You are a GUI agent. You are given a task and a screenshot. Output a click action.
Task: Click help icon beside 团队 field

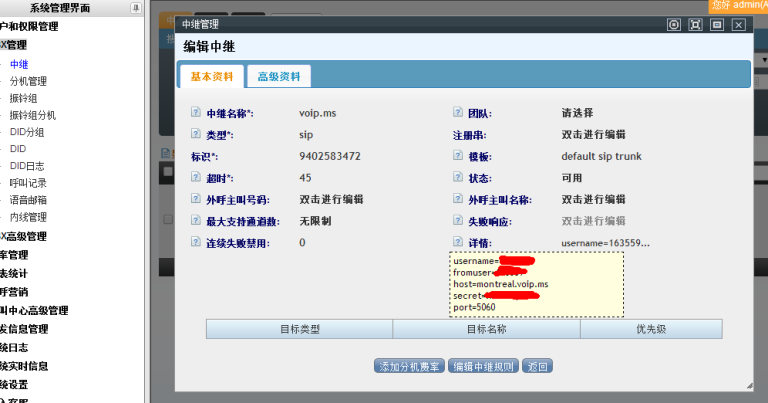(459, 113)
